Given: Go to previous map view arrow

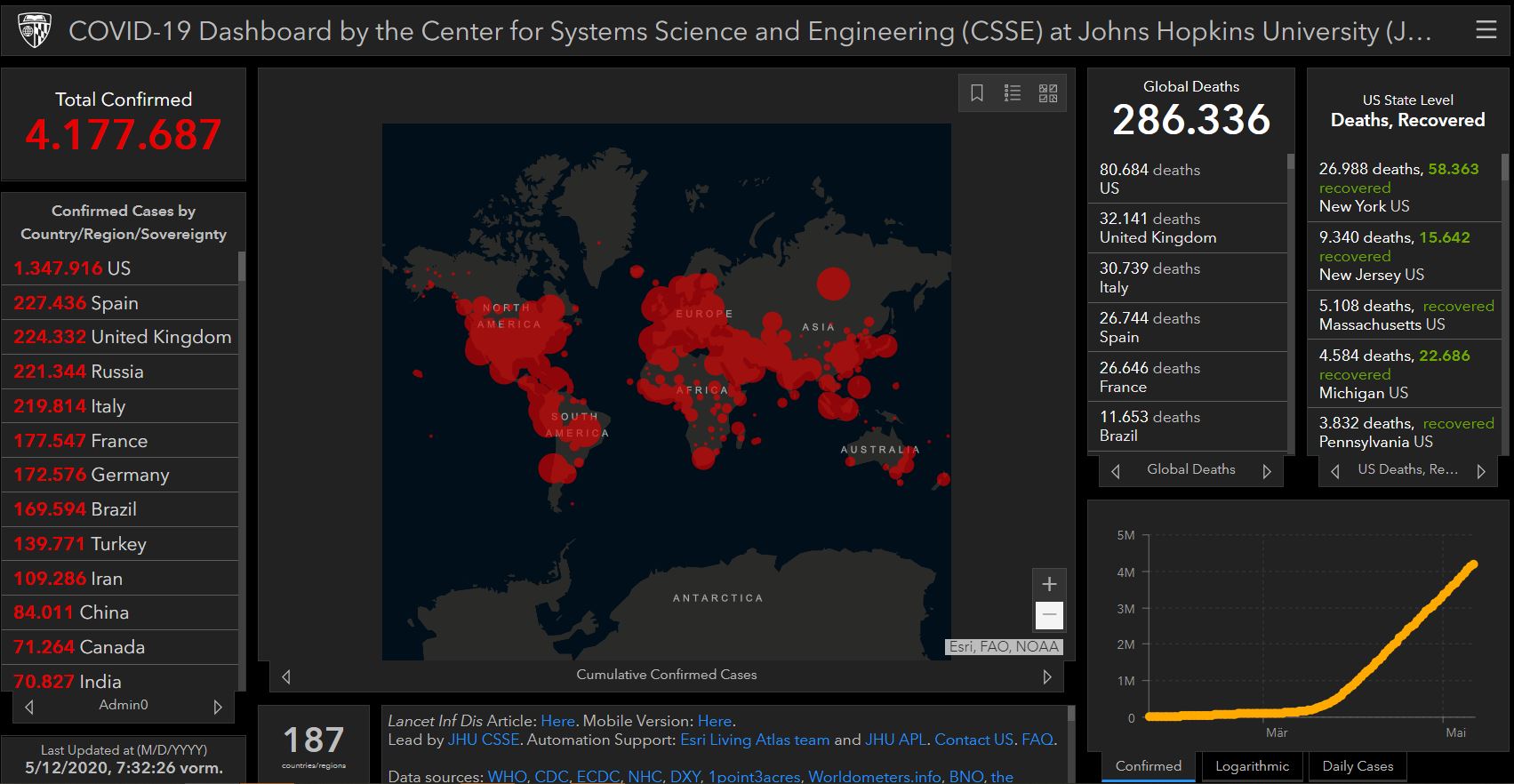Looking at the screenshot, I should click(286, 676).
